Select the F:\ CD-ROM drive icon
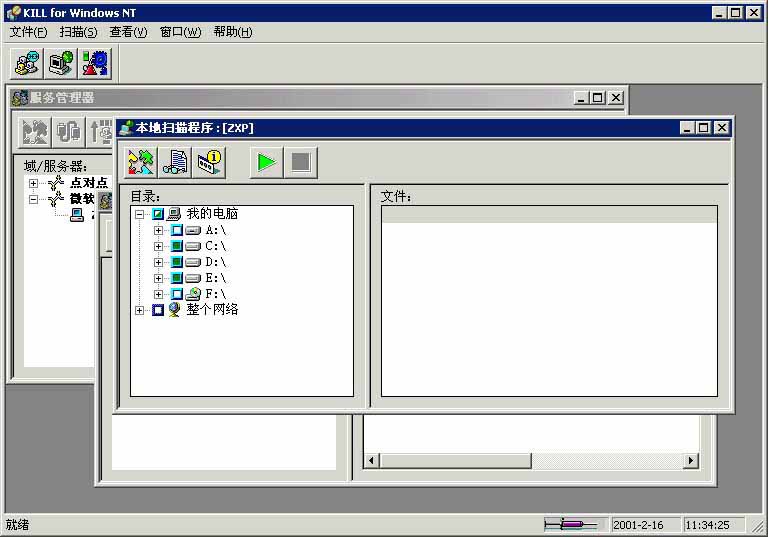Viewport: 768px width, 537px height. click(x=193, y=294)
